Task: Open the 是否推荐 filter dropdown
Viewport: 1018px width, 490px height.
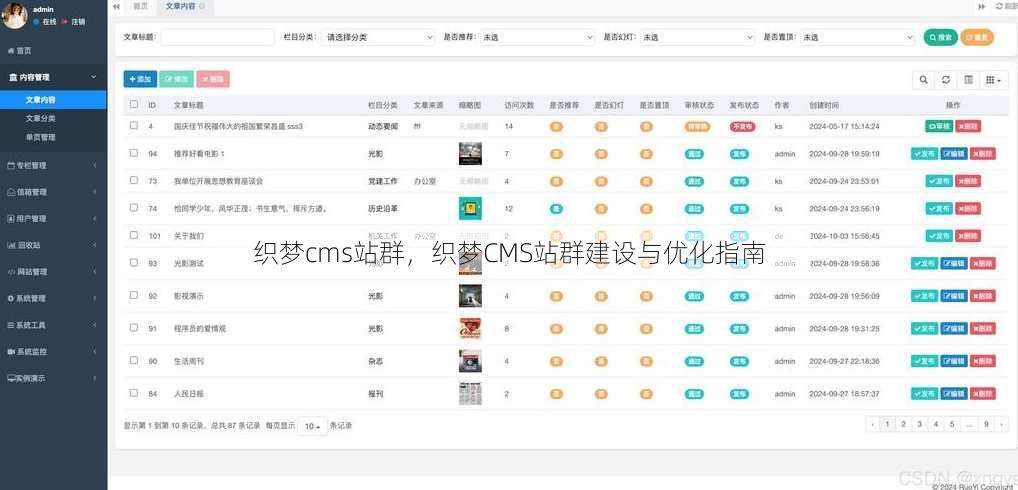Action: pos(537,38)
